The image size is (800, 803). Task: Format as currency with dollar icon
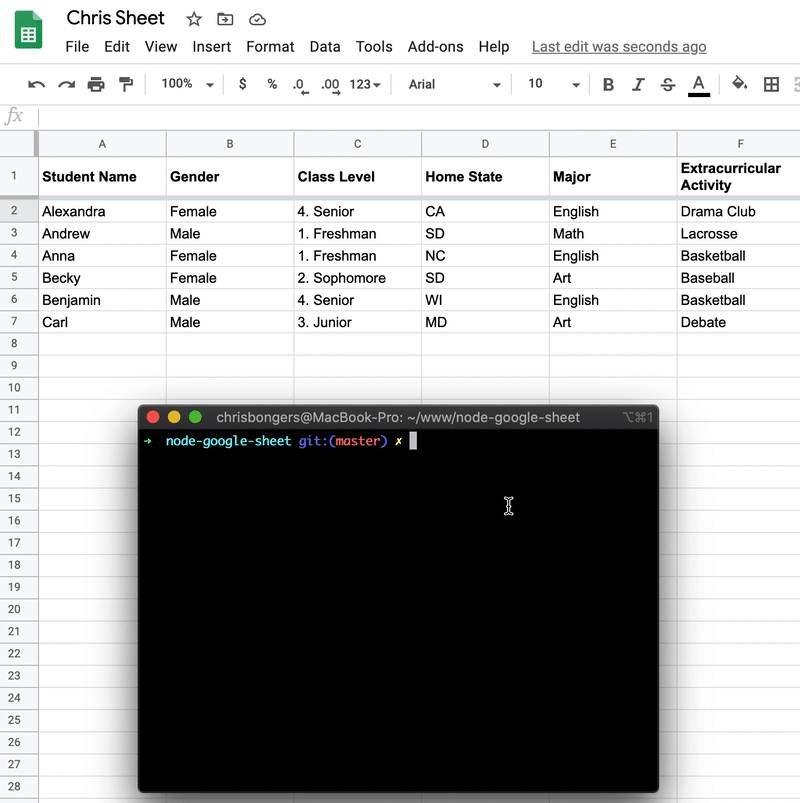pyautogui.click(x=243, y=84)
